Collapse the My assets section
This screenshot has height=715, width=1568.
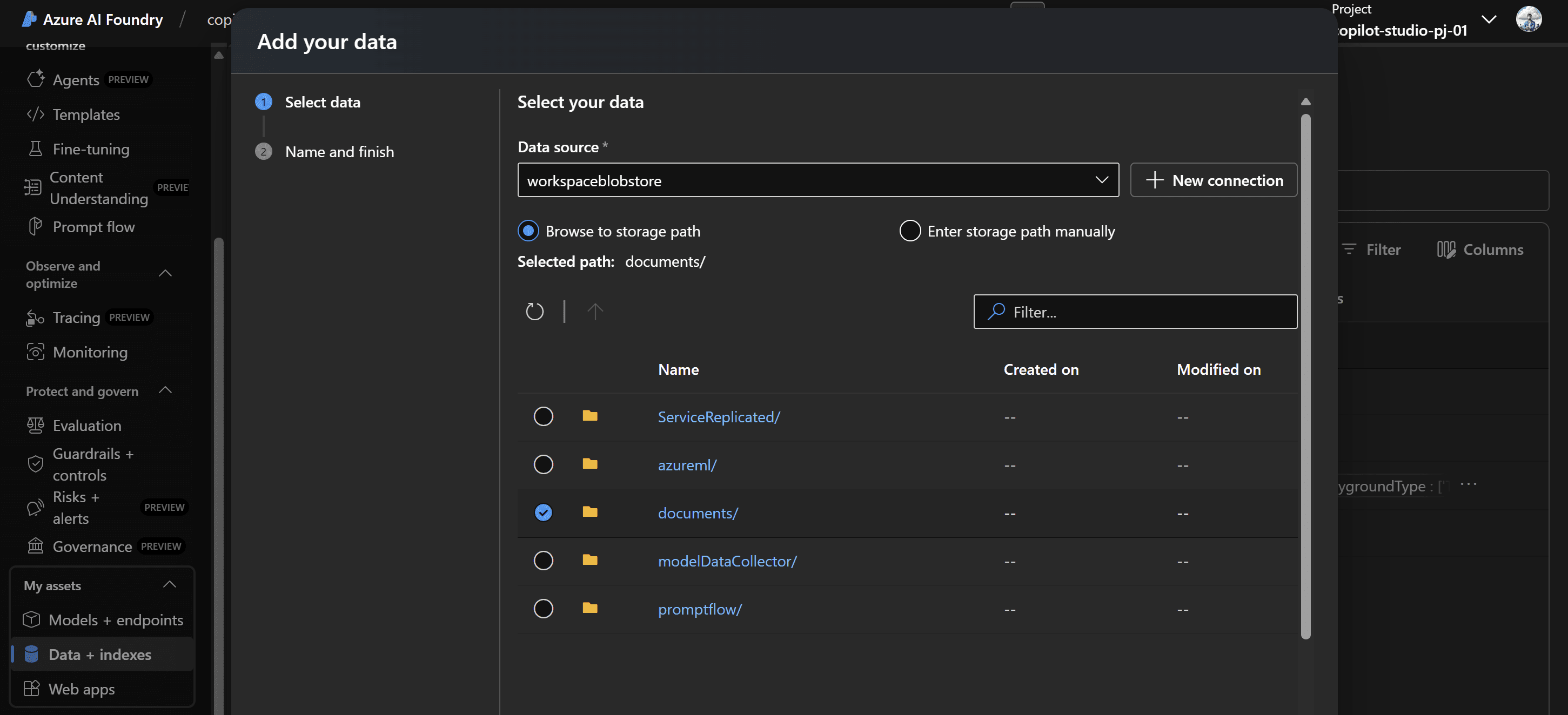(169, 585)
